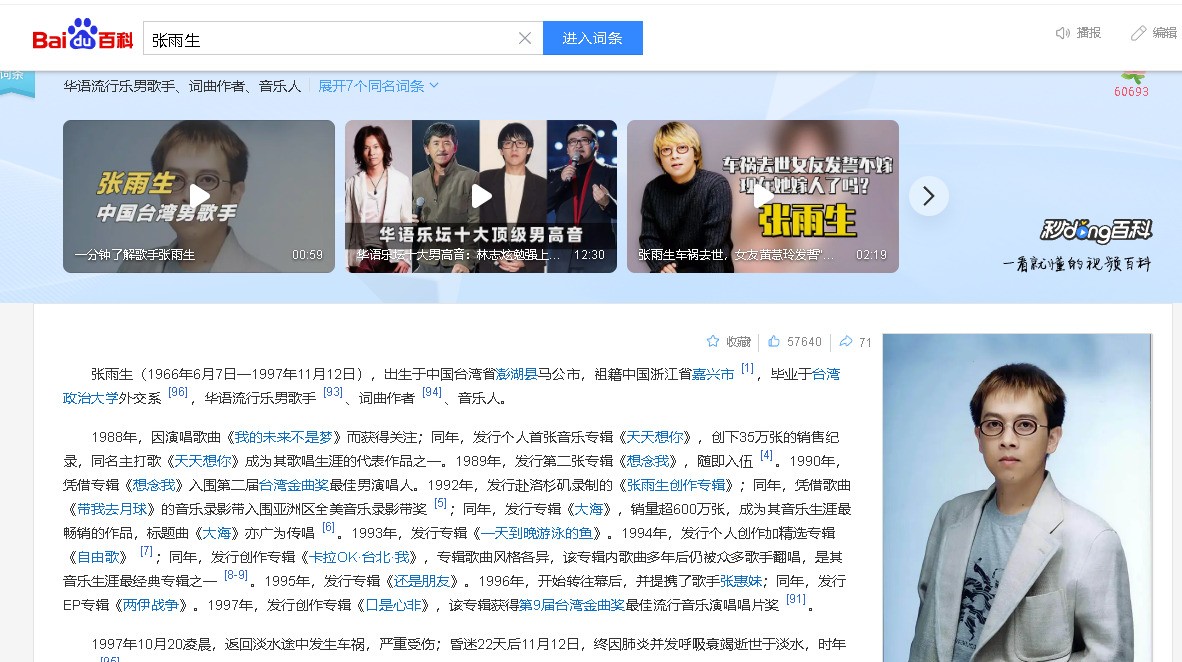Clear search box with X icon

click(x=525, y=38)
